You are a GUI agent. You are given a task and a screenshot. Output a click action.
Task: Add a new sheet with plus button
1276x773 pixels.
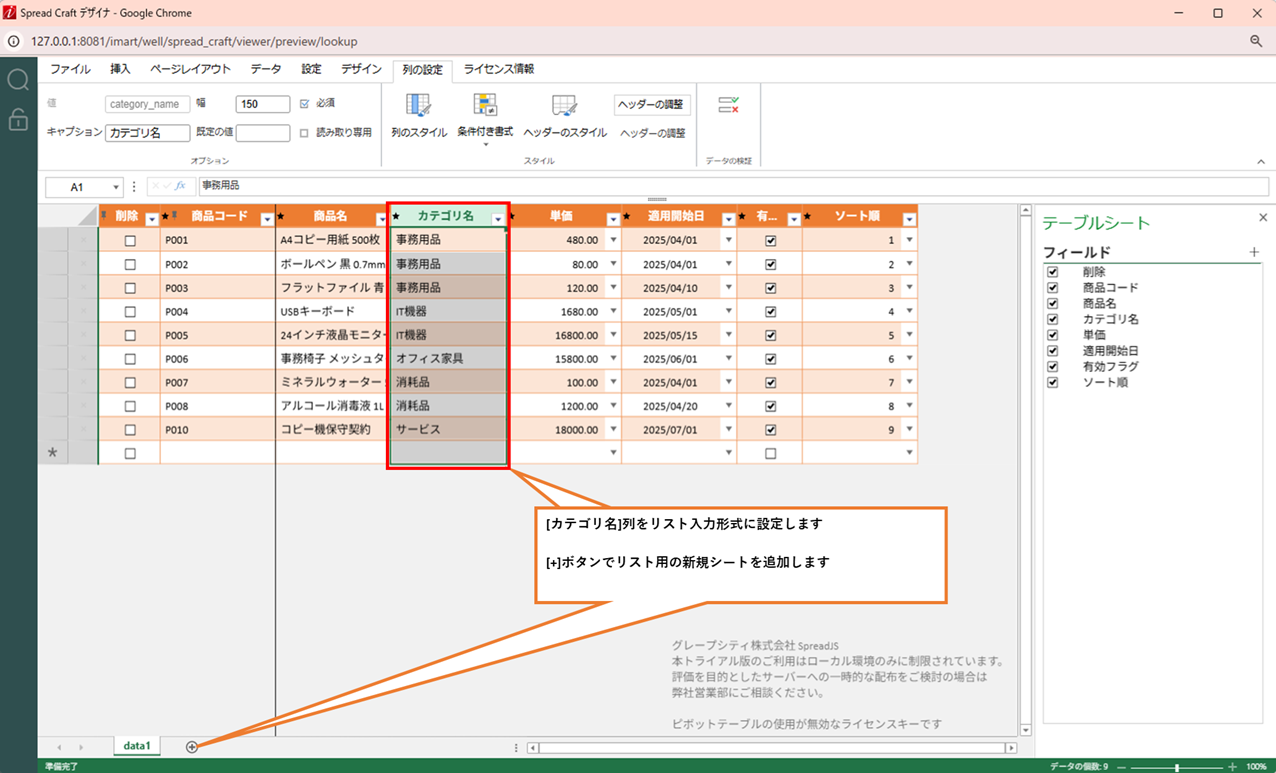pos(192,747)
